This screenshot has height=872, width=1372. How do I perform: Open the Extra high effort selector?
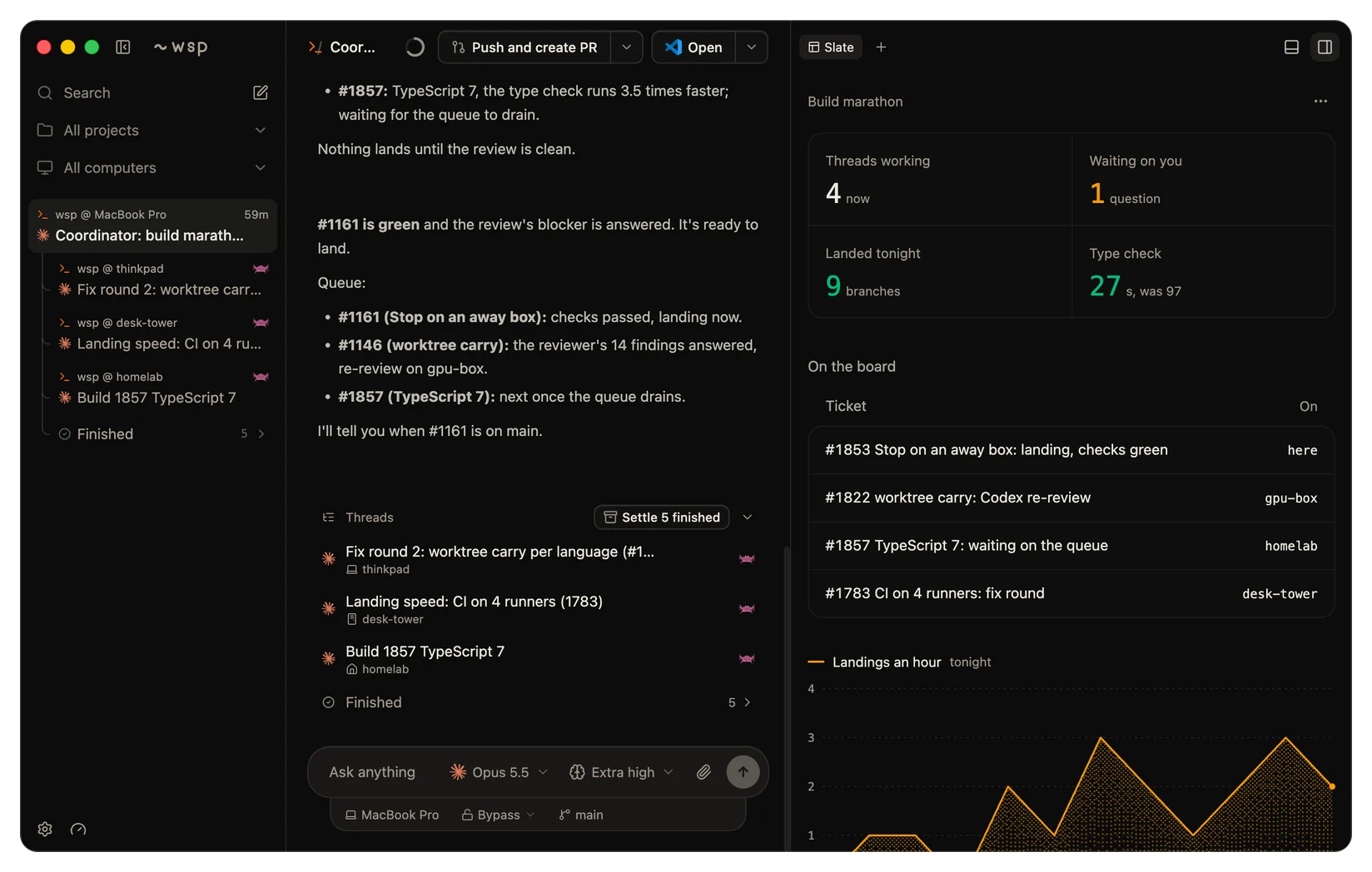pos(621,772)
